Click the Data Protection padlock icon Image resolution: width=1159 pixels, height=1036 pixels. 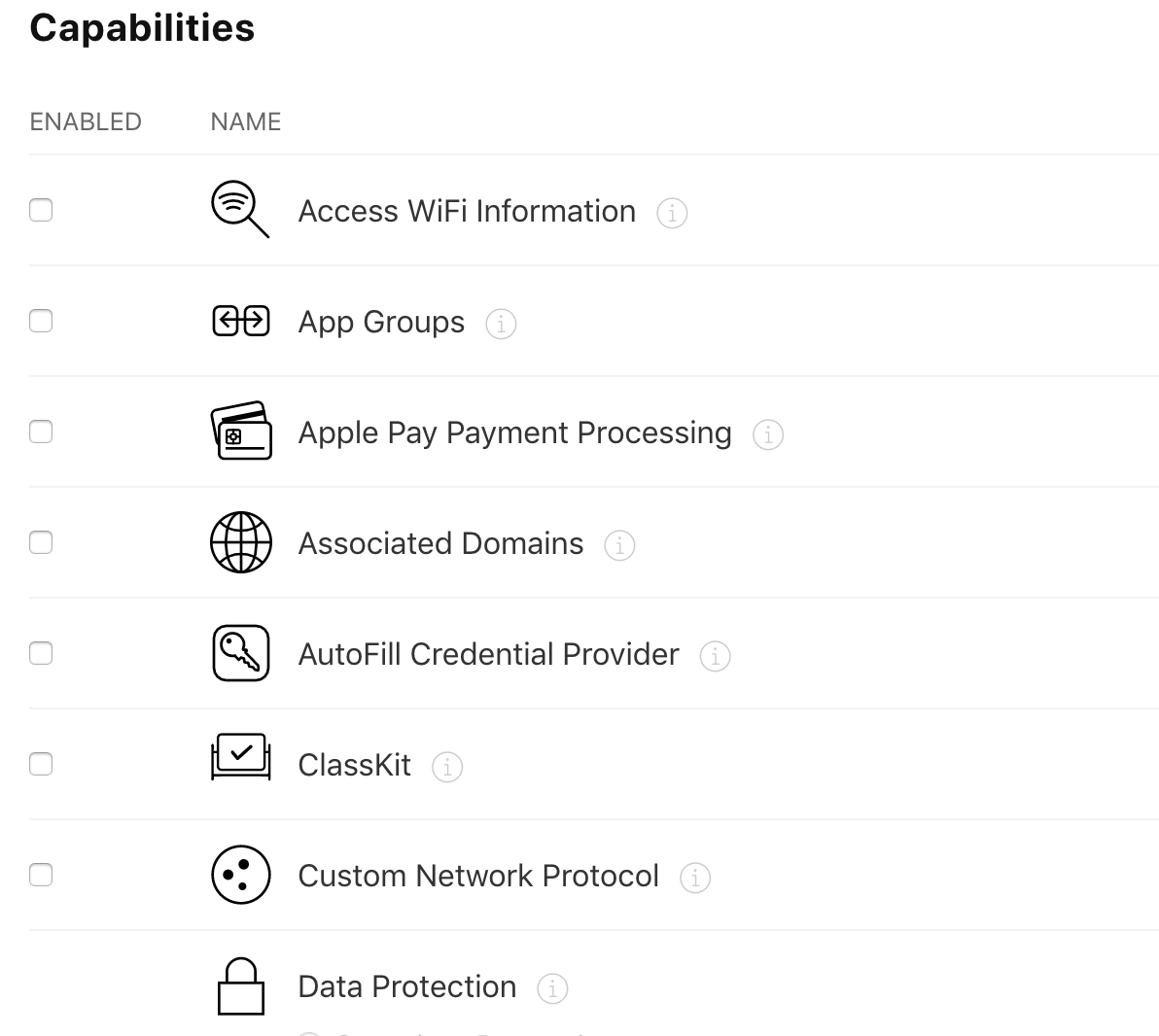pyautogui.click(x=241, y=986)
